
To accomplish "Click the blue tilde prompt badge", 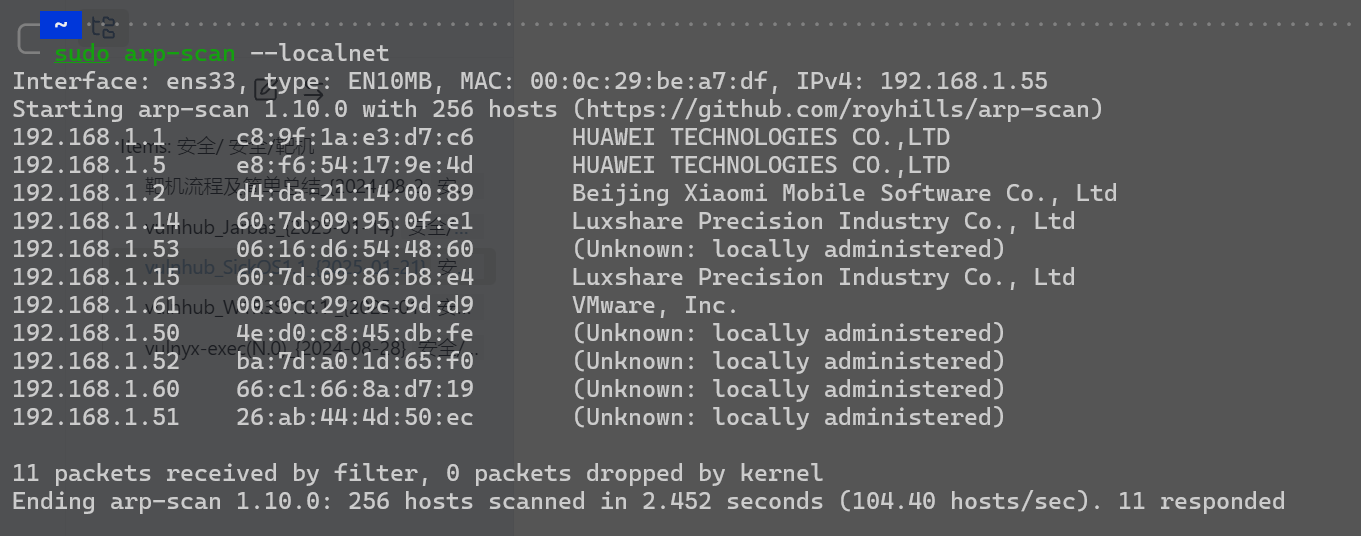I will click(x=61, y=25).
